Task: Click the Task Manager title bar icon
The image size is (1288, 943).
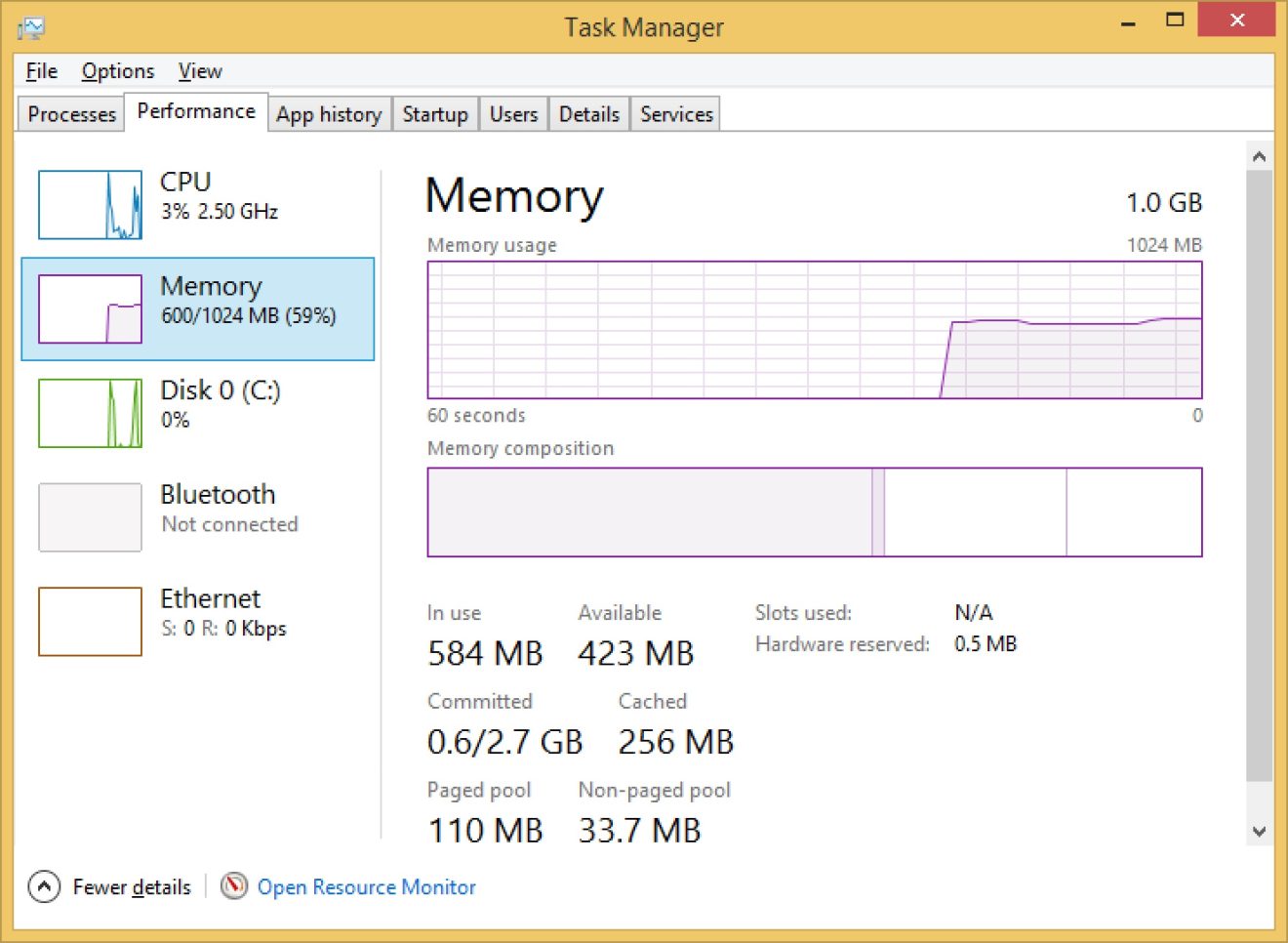Action: (x=29, y=27)
